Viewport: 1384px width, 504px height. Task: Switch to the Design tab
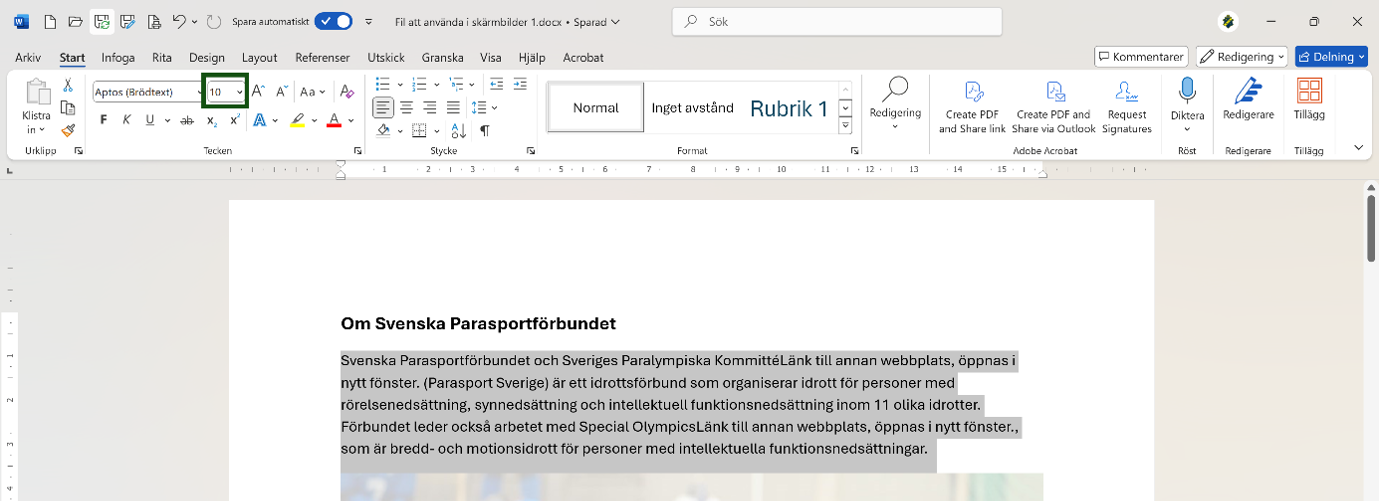pyautogui.click(x=207, y=57)
